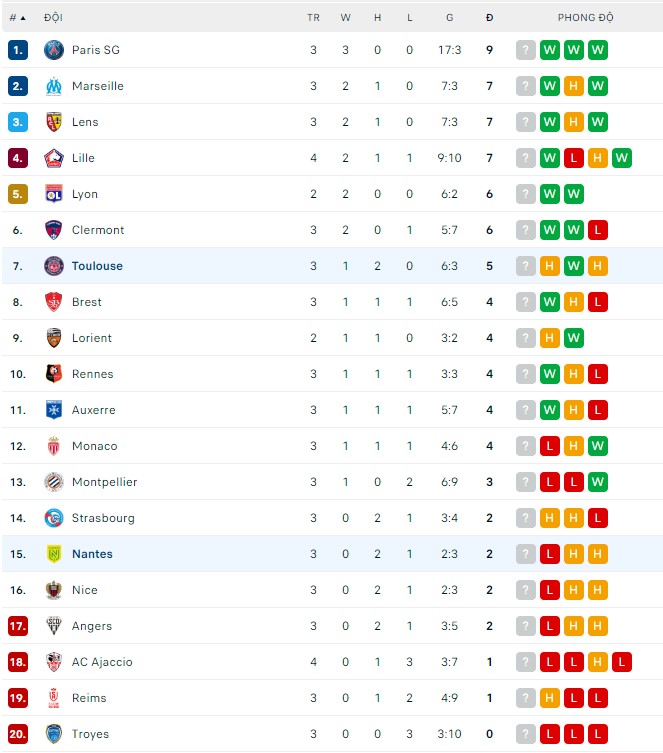The width and height of the screenshot is (663, 753).
Task: Click the rank 1 blue position badge
Action: [x=18, y=50]
